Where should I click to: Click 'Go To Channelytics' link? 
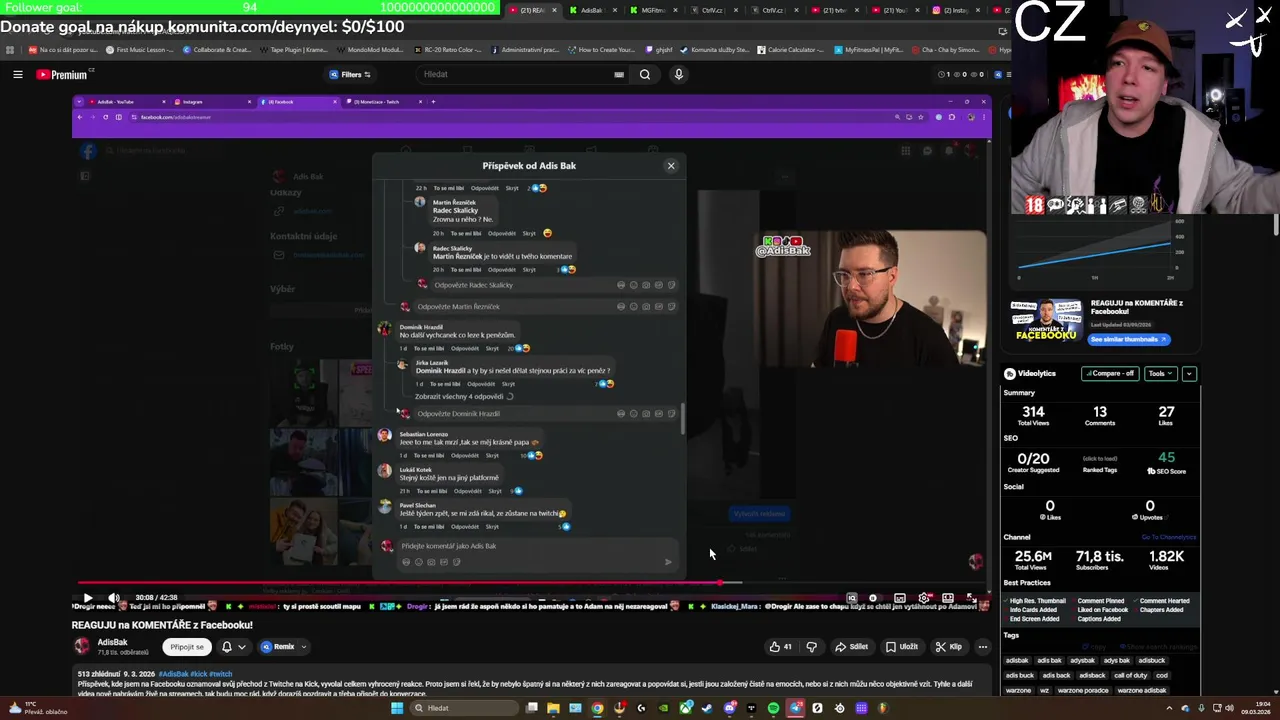coord(1169,537)
